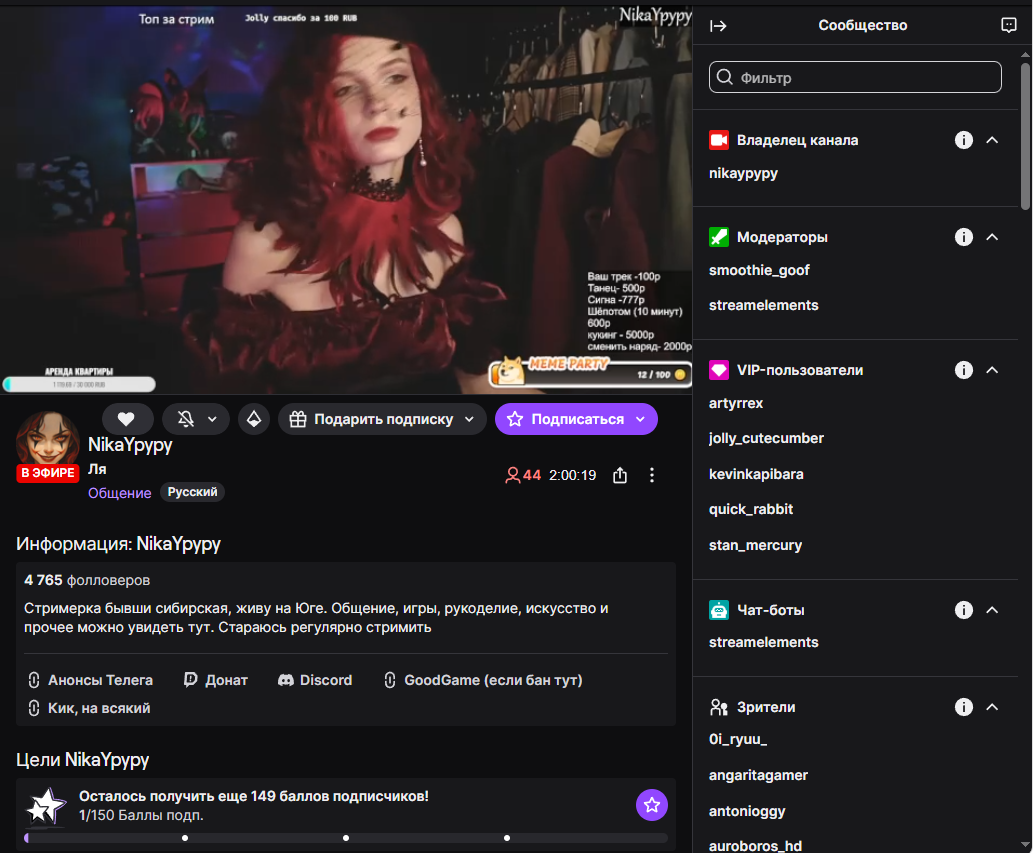Click the goal star trophy image
1036x853 pixels.
point(46,806)
